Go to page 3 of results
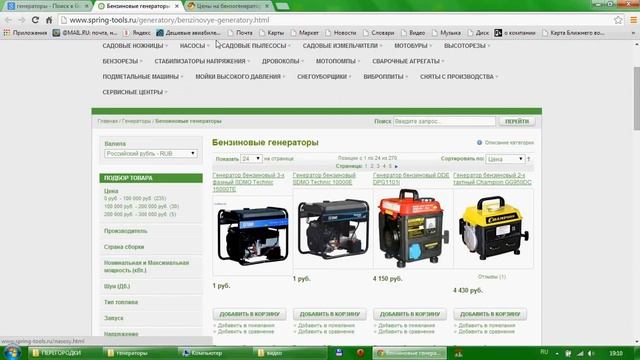This screenshot has height=360, width=640. tap(378, 167)
